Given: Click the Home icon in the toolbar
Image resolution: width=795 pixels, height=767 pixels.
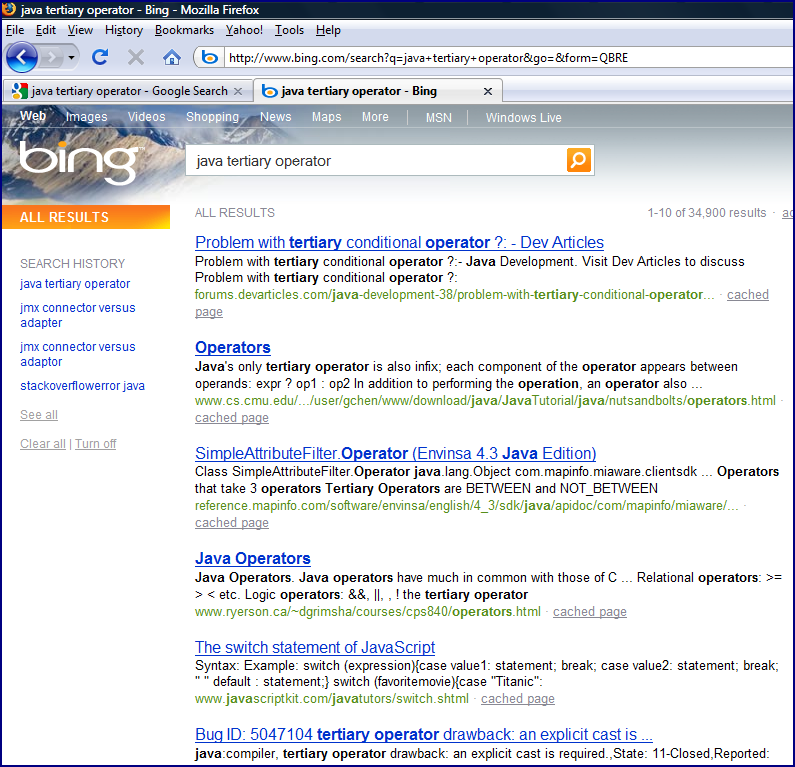Looking at the screenshot, I should pyautogui.click(x=172, y=57).
